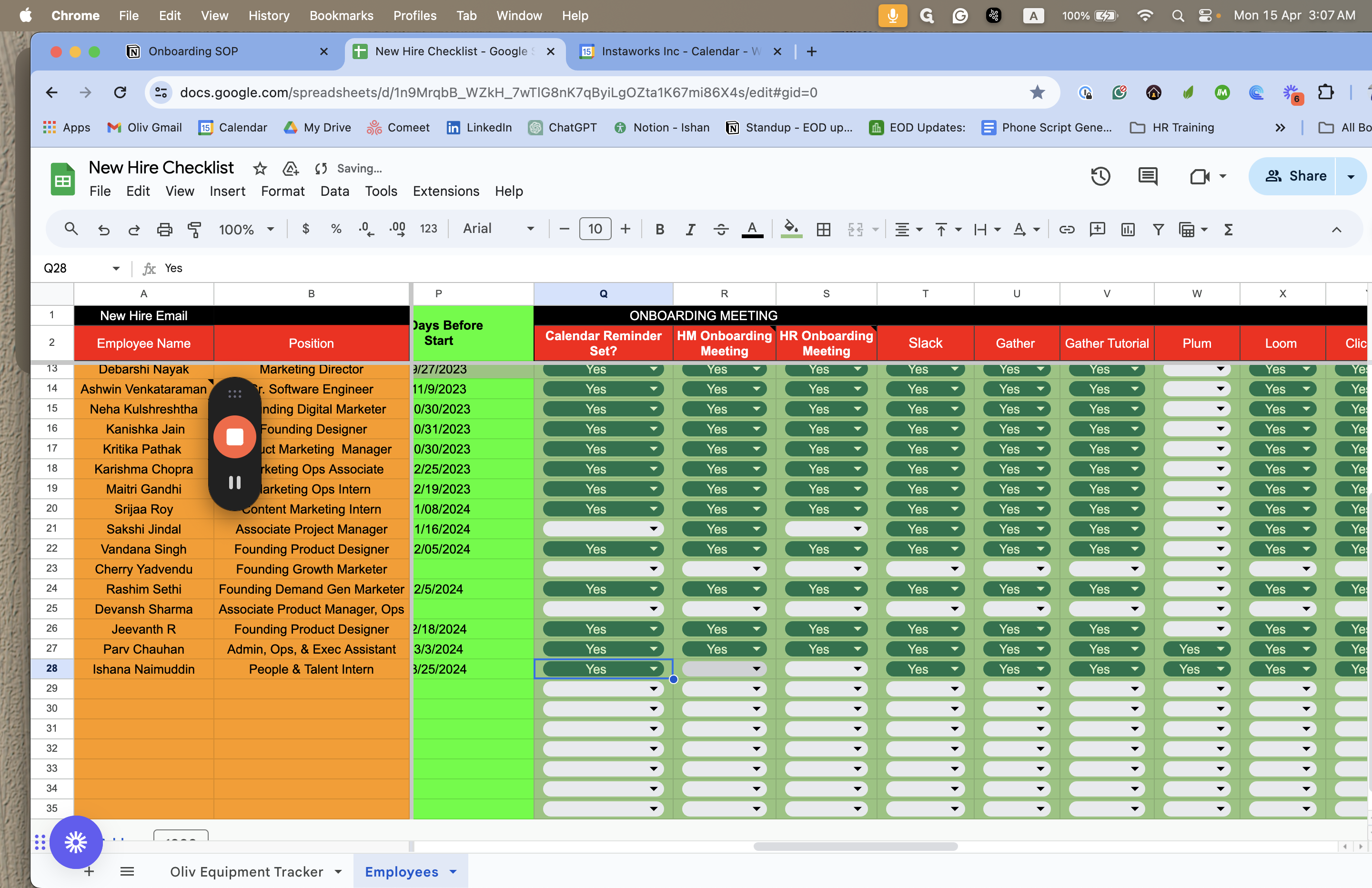Viewport: 1372px width, 888px height.
Task: Expand the zoom 100% dropdown
Action: (x=246, y=230)
